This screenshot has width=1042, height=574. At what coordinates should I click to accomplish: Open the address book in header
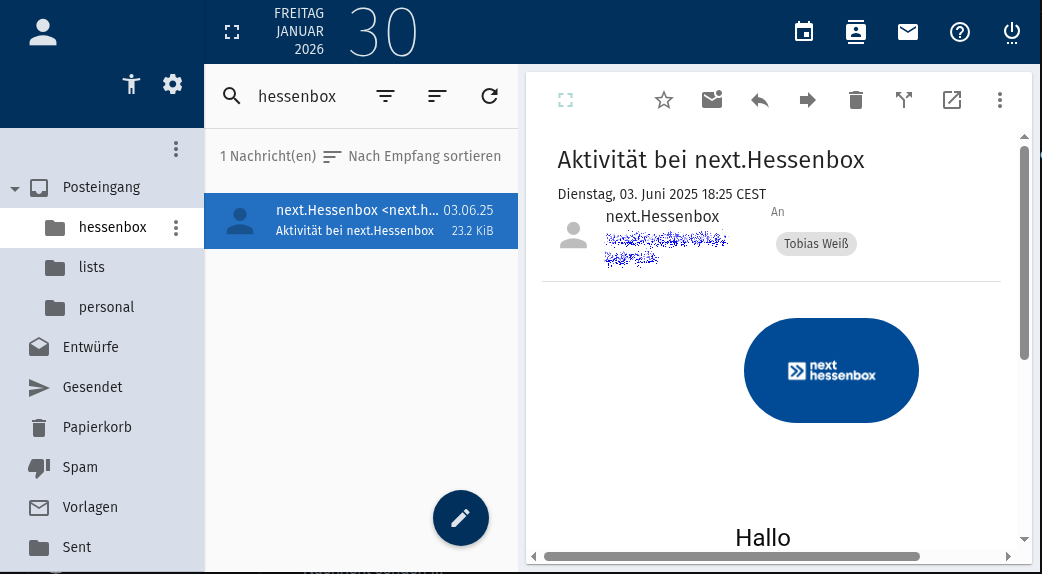856,32
